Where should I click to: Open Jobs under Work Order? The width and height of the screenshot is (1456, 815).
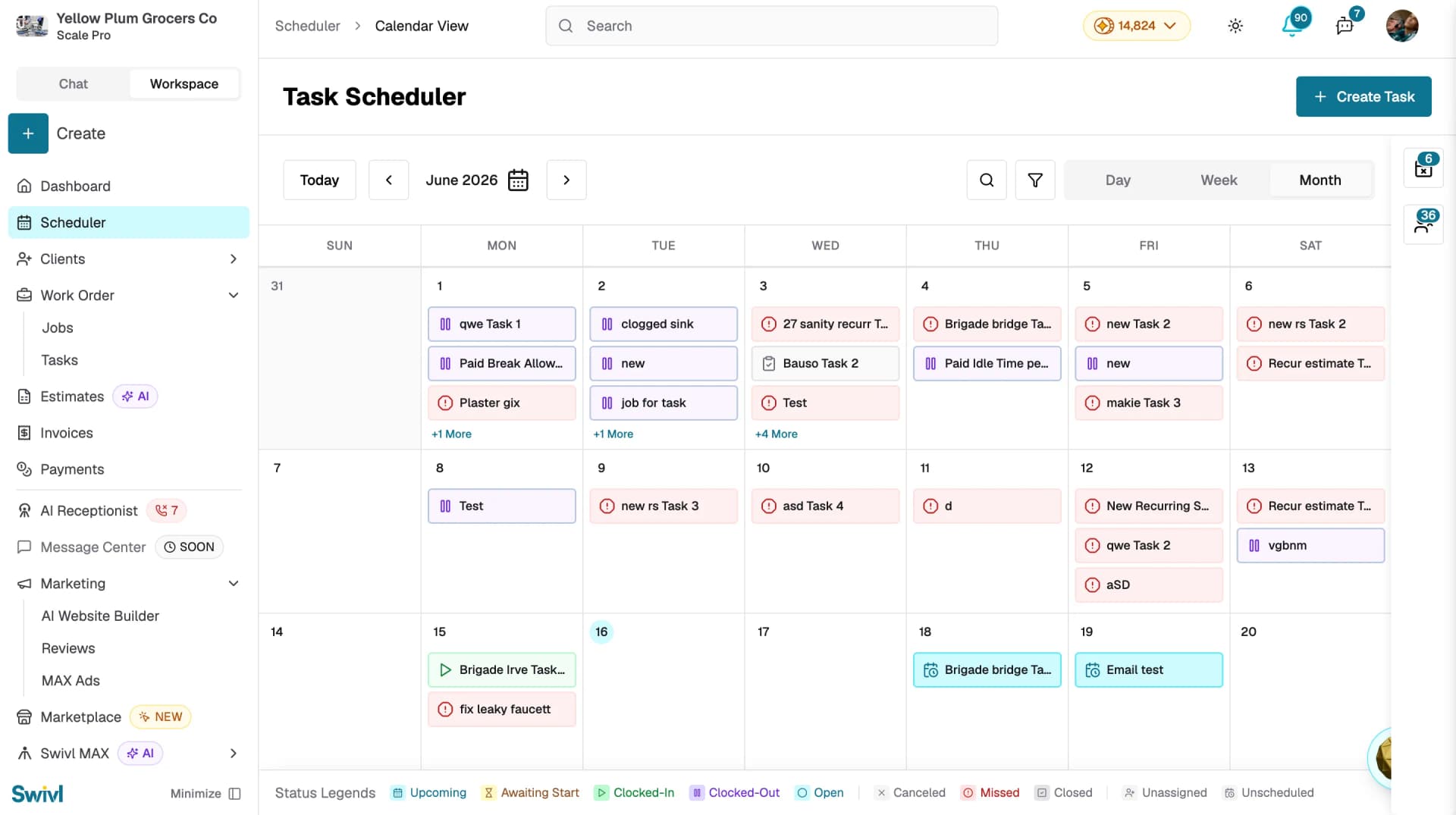pyautogui.click(x=58, y=328)
